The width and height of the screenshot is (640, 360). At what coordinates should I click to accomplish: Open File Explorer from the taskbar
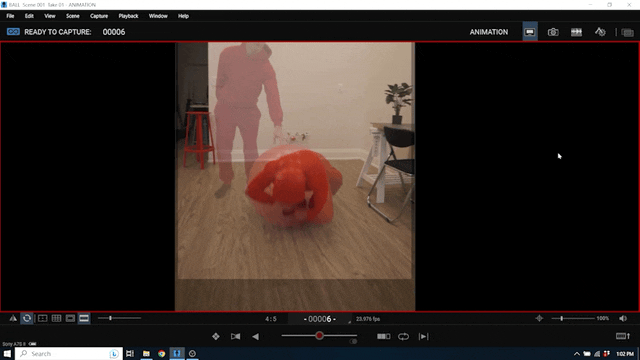[x=146, y=353]
